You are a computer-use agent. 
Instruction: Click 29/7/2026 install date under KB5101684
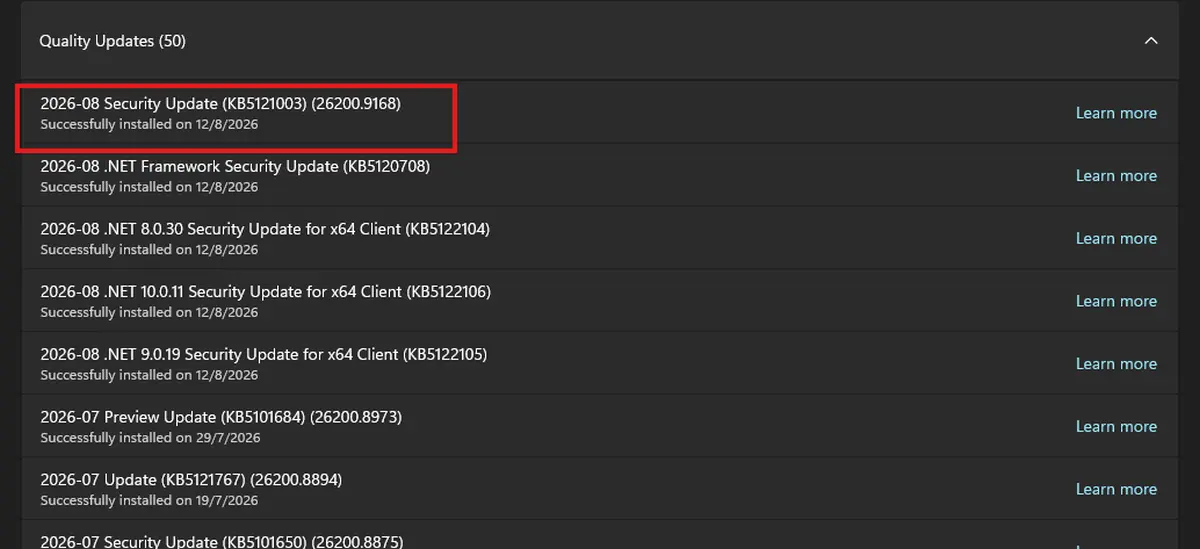tap(150, 438)
